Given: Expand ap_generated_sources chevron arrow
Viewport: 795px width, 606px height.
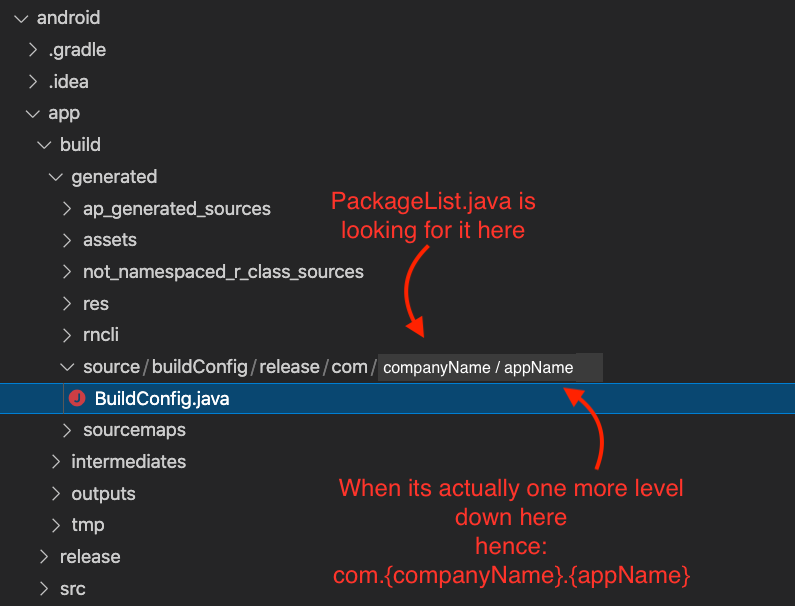Looking at the screenshot, I should [67, 209].
